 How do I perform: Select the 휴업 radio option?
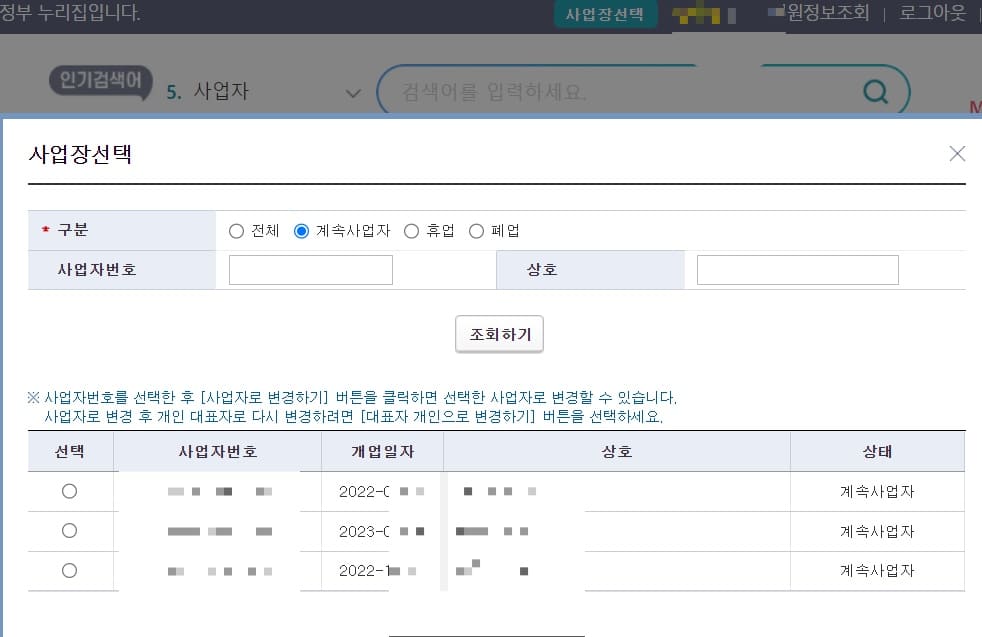coord(410,230)
